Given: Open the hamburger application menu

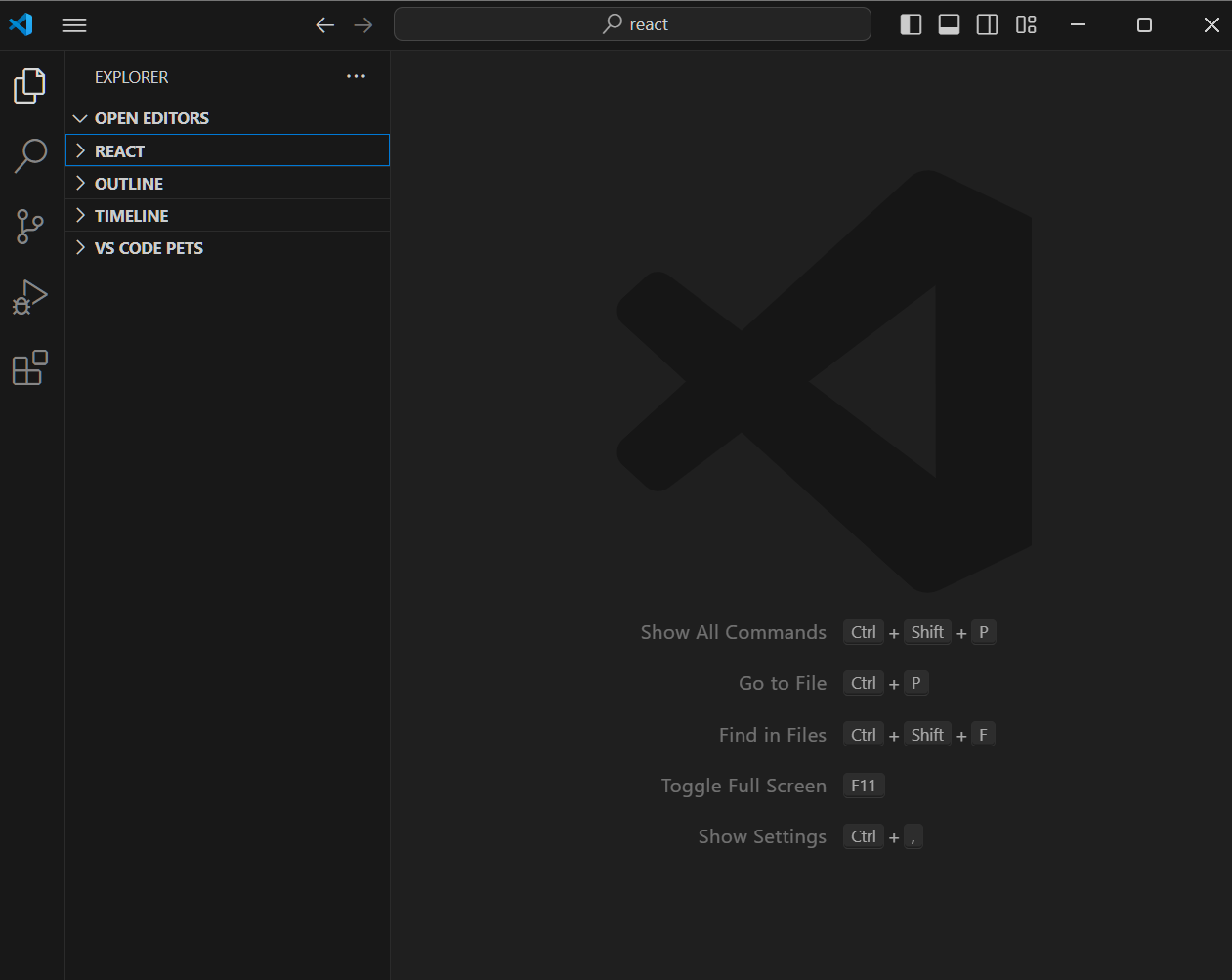Looking at the screenshot, I should 74,25.
